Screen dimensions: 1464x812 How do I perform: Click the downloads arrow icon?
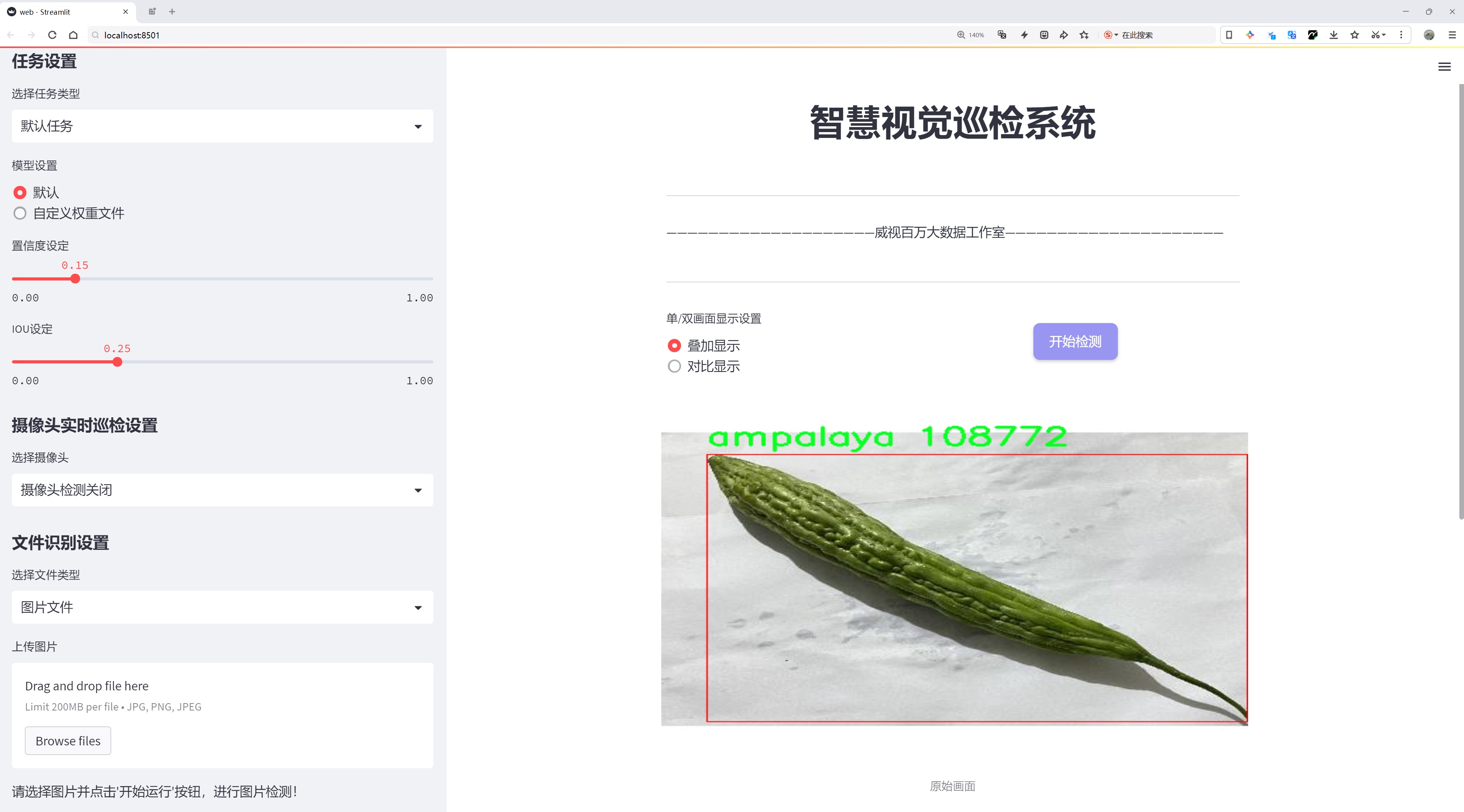pos(1333,35)
